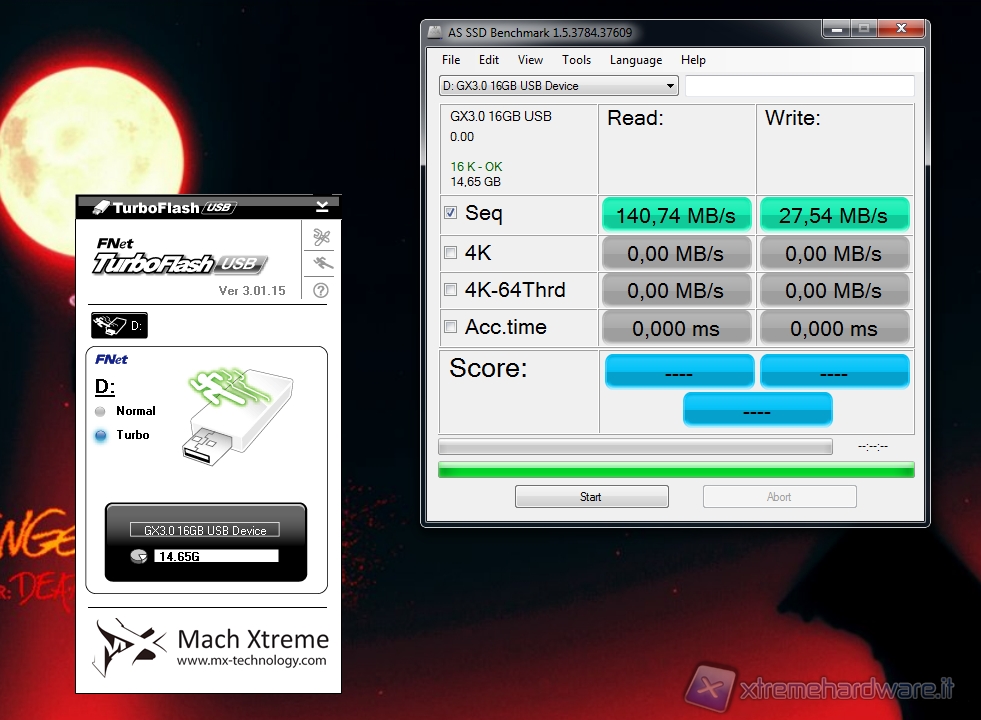Enable the 4K benchmark checkbox
This screenshot has width=981, height=720.
point(450,252)
